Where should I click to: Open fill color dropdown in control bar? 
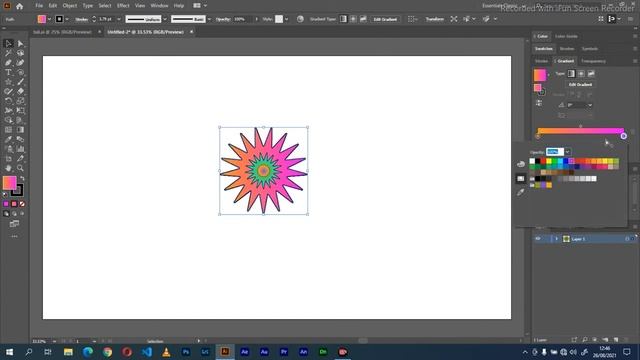click(x=49, y=19)
